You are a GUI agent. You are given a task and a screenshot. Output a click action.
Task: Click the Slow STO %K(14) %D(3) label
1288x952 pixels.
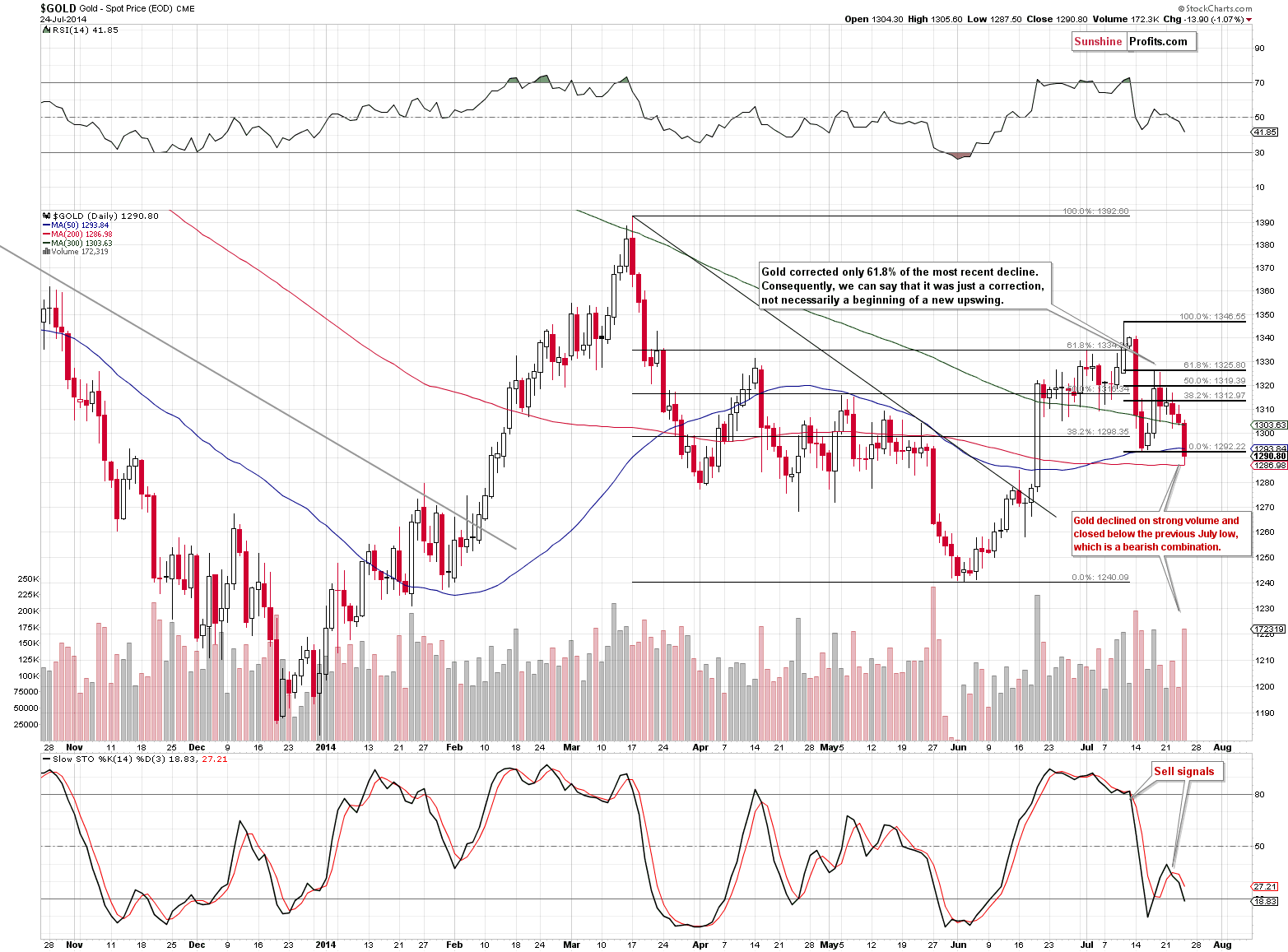[x=135, y=759]
